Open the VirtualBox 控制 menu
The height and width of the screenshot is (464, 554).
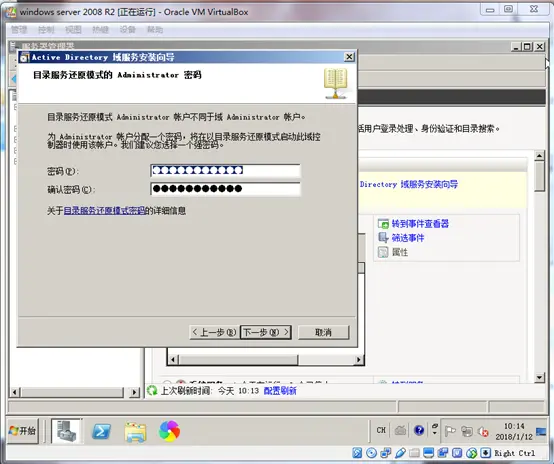pyautogui.click(x=46, y=30)
